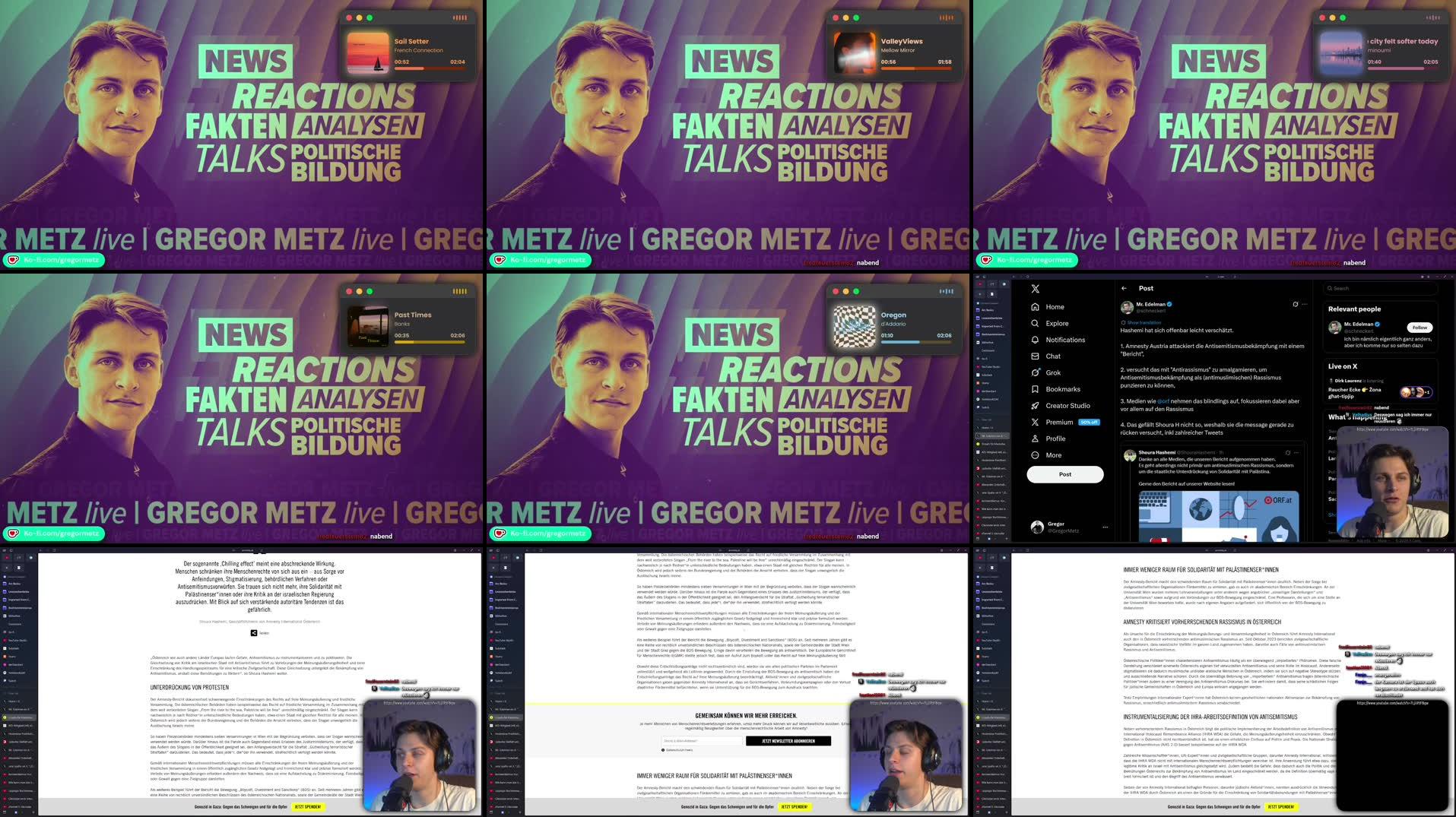Click the back arrow on the Post view
The height and width of the screenshot is (817, 1456).
[1125, 288]
